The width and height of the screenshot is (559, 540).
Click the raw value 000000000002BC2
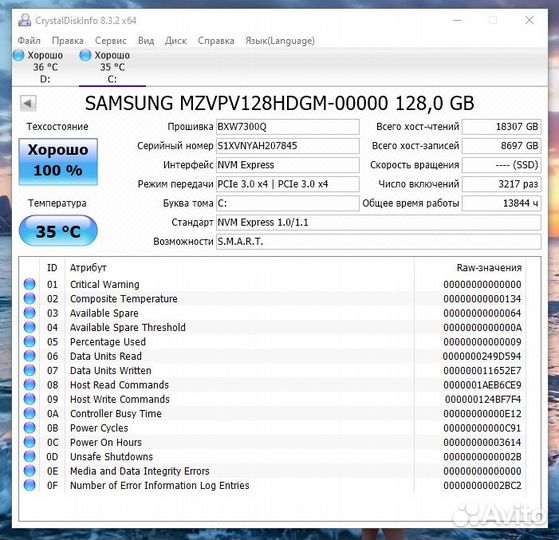482,485
